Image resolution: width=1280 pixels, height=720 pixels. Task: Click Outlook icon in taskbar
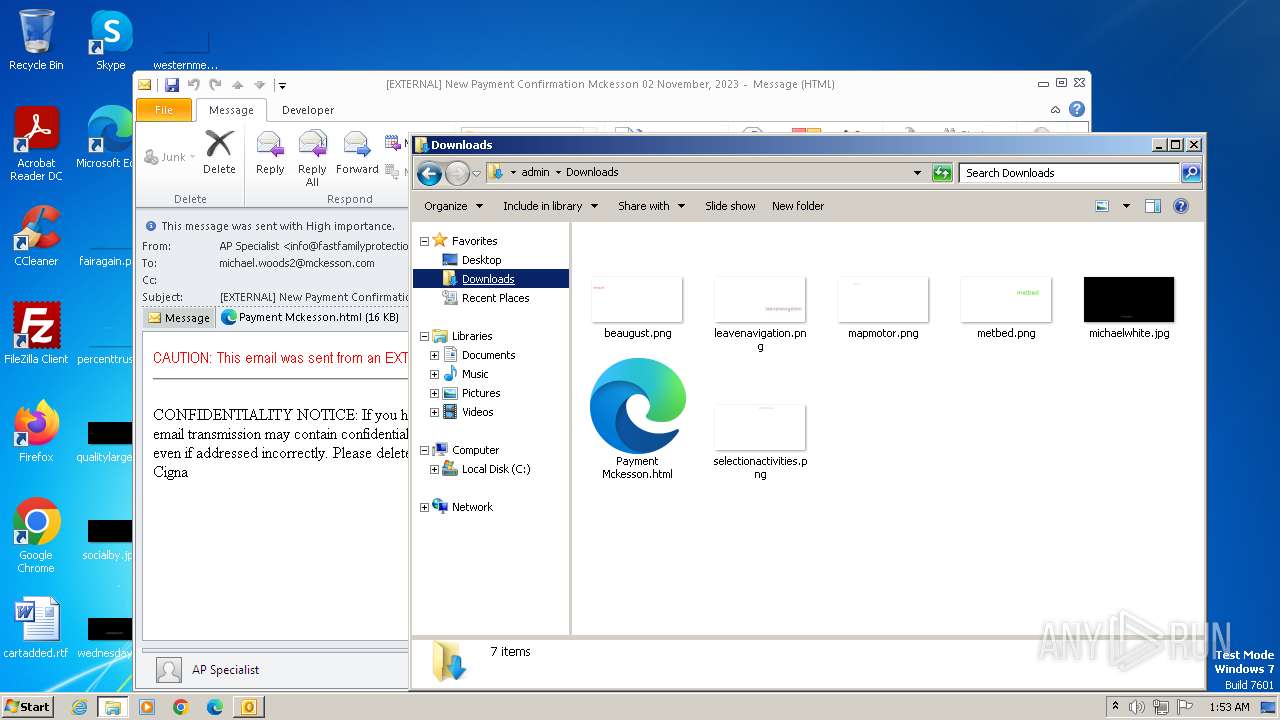(x=248, y=707)
